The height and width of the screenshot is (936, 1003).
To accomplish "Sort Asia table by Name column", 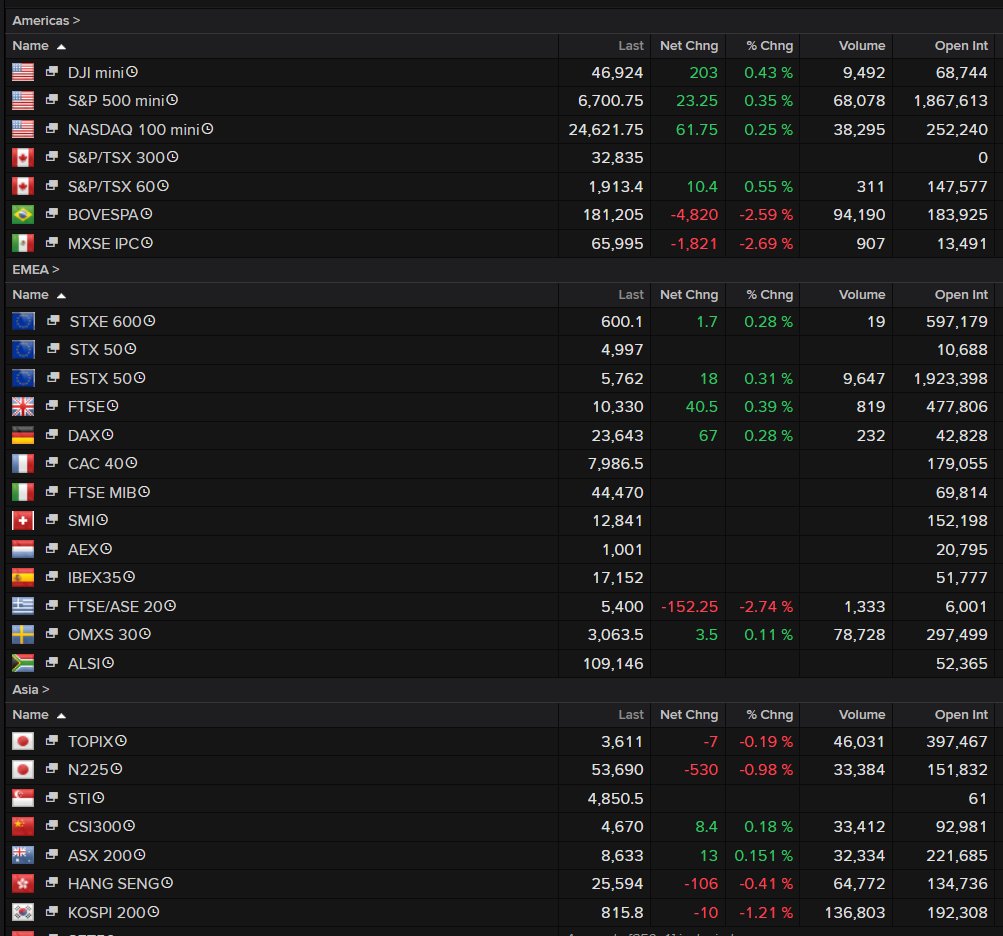I will click(x=38, y=714).
